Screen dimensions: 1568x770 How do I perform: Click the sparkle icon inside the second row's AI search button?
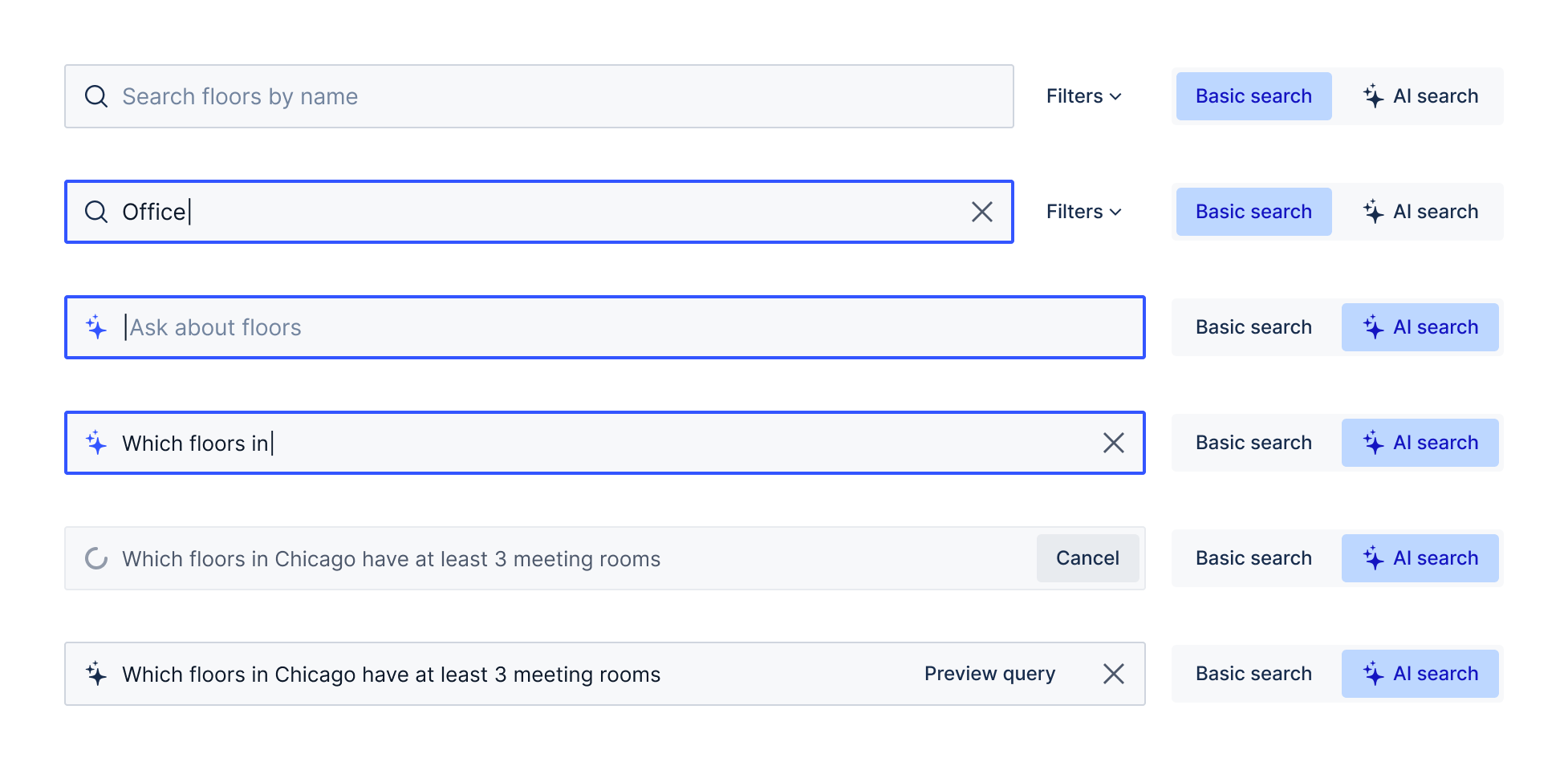pyautogui.click(x=1374, y=211)
